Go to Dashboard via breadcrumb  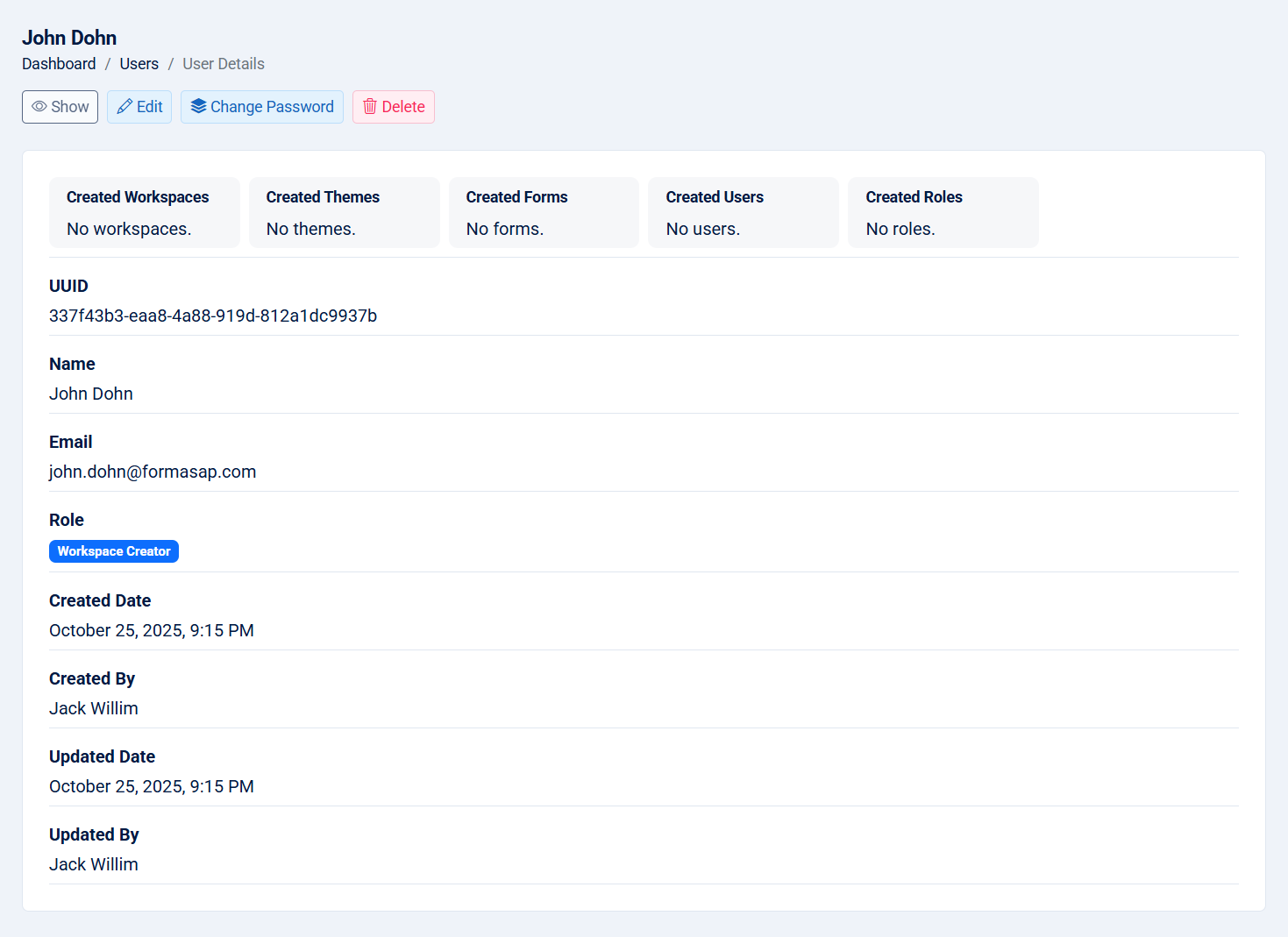click(x=59, y=64)
